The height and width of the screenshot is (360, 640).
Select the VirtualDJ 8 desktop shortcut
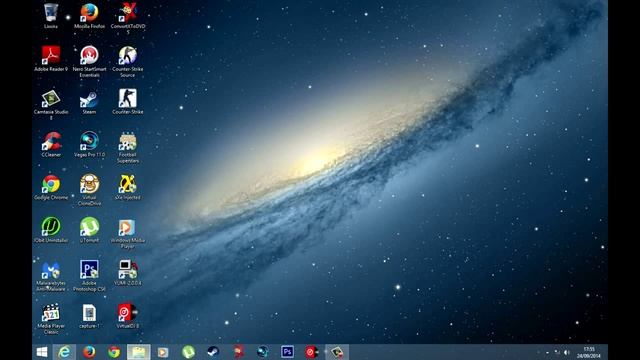click(128, 316)
